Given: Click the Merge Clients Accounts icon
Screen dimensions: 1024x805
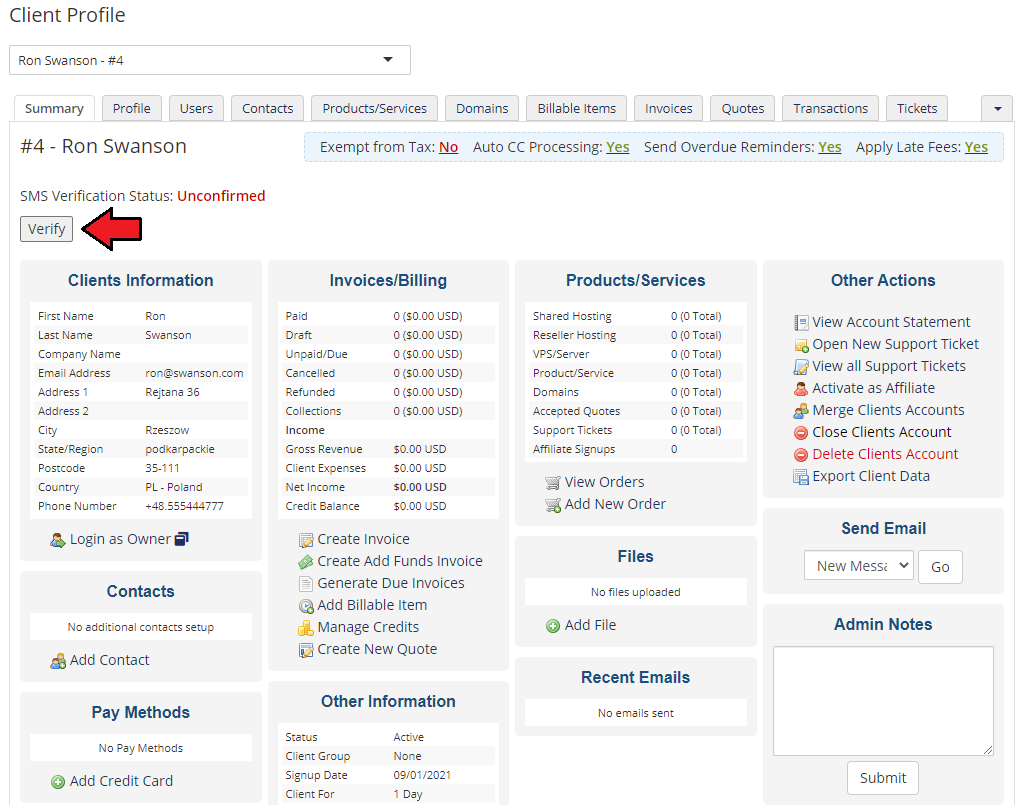Looking at the screenshot, I should 801,411.
